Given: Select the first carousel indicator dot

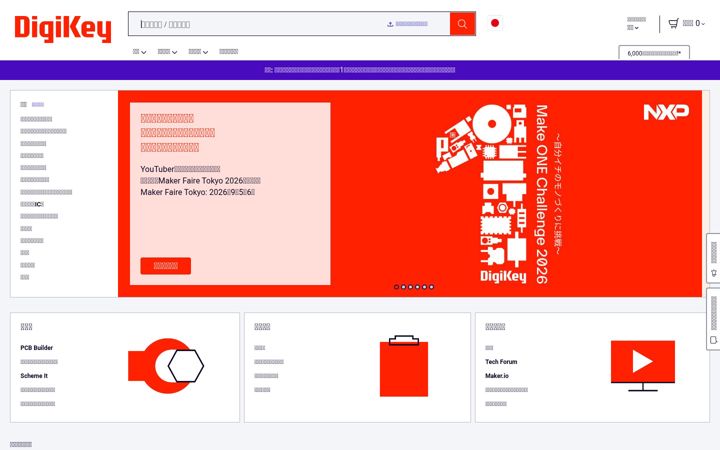Looking at the screenshot, I should coord(396,287).
